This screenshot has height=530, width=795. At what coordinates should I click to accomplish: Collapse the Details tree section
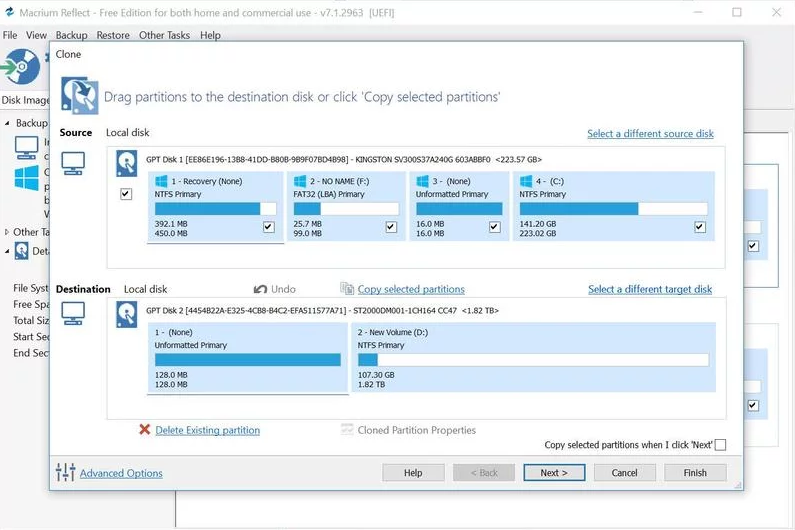[x=7, y=251]
